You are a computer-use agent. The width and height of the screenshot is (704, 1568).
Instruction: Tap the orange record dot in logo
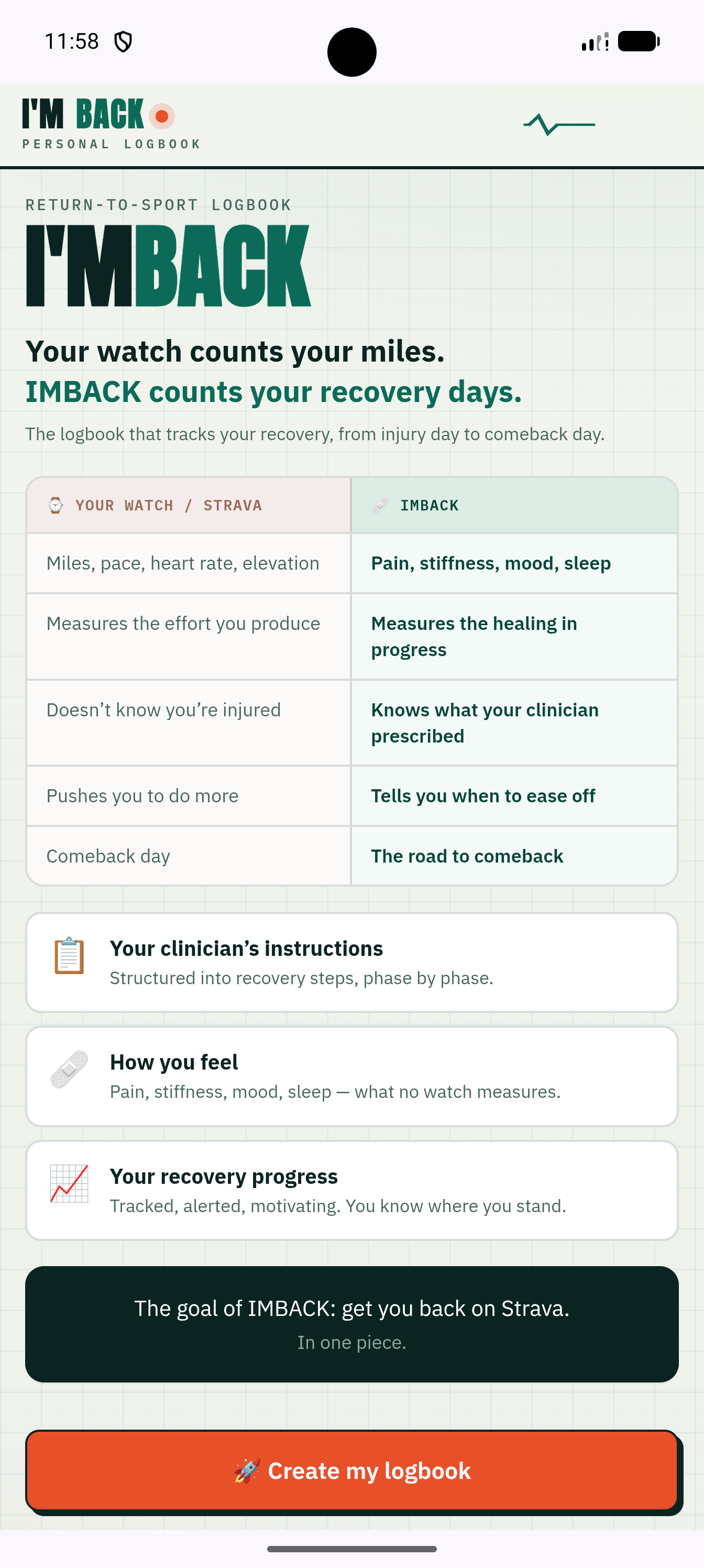[x=162, y=116]
